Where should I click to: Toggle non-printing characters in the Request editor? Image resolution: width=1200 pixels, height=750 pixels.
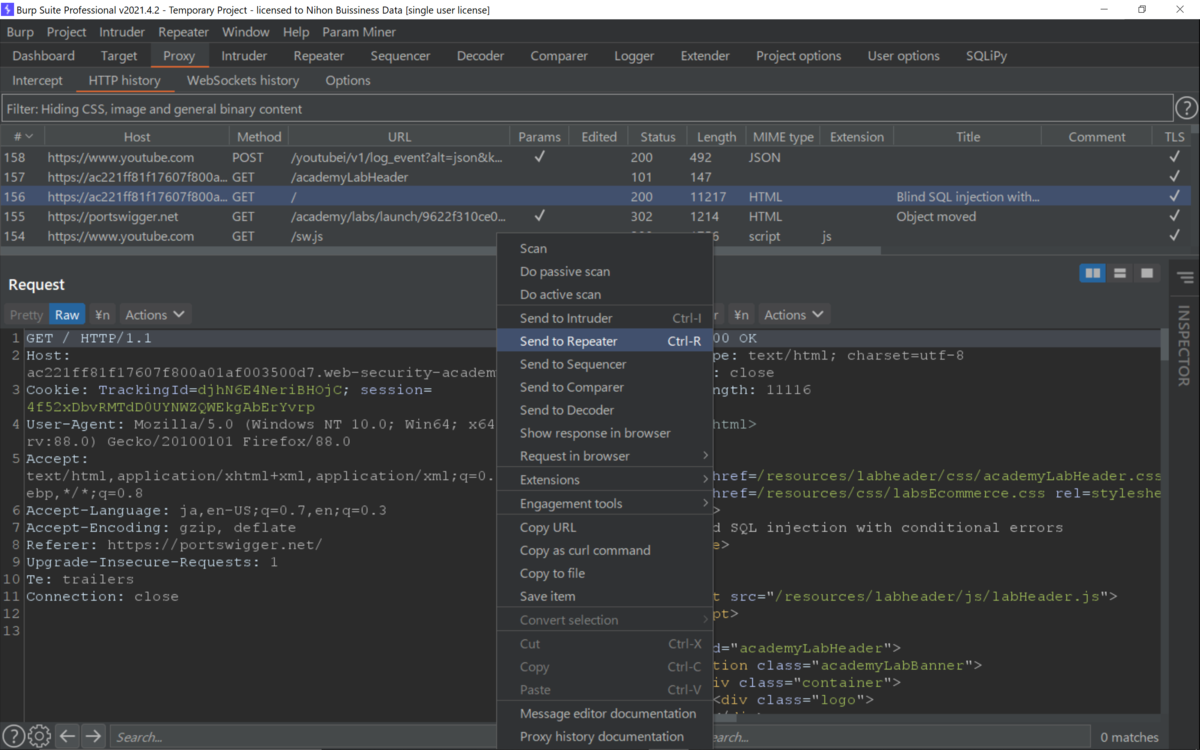click(101, 313)
